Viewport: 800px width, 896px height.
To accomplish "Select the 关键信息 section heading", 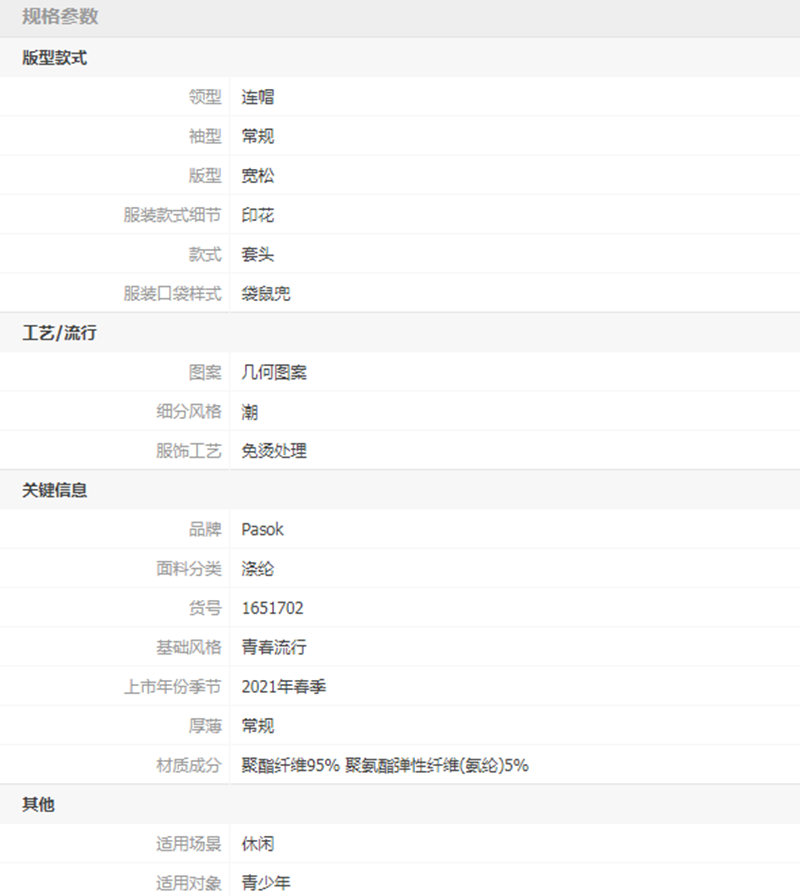I will pos(55,490).
